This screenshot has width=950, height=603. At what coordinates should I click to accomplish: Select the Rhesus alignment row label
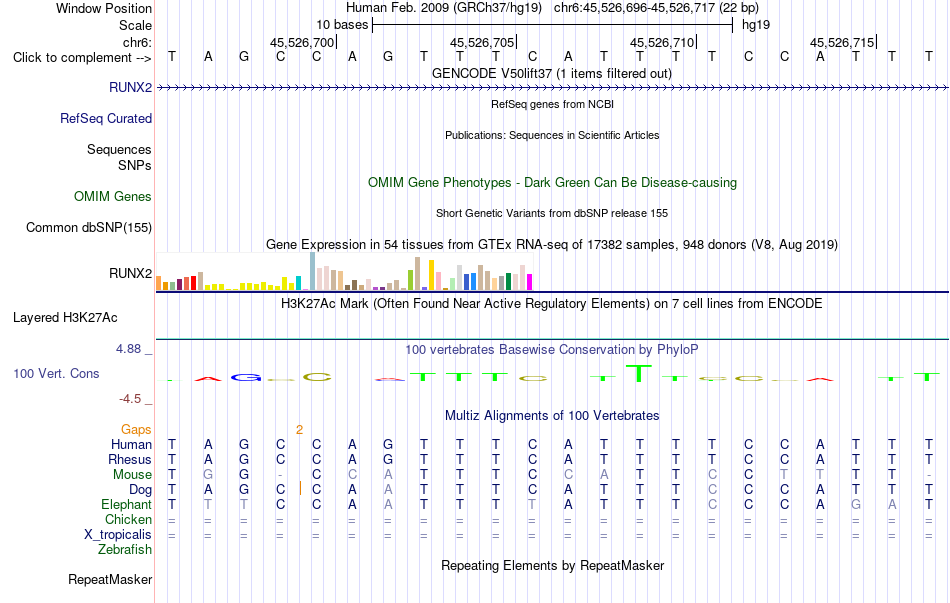(x=130, y=459)
